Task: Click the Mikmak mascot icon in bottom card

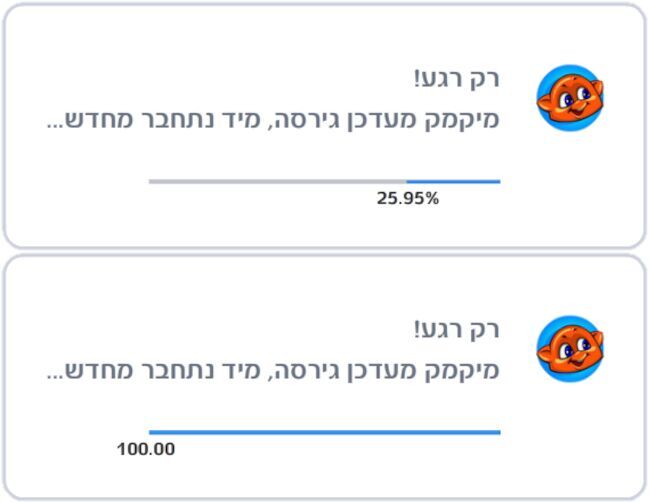Action: pyautogui.click(x=570, y=349)
